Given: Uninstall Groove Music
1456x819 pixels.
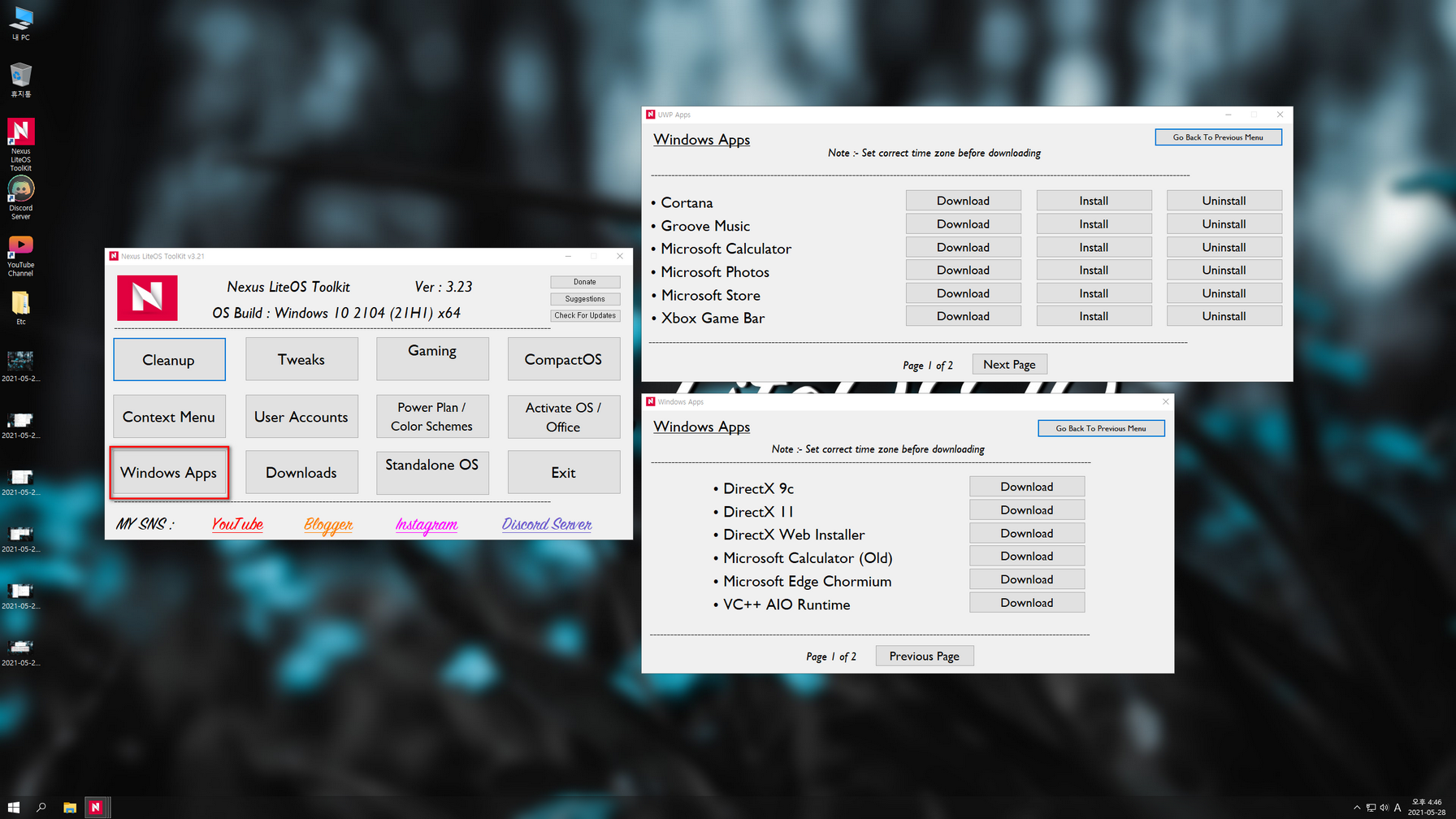Looking at the screenshot, I should click(x=1224, y=223).
